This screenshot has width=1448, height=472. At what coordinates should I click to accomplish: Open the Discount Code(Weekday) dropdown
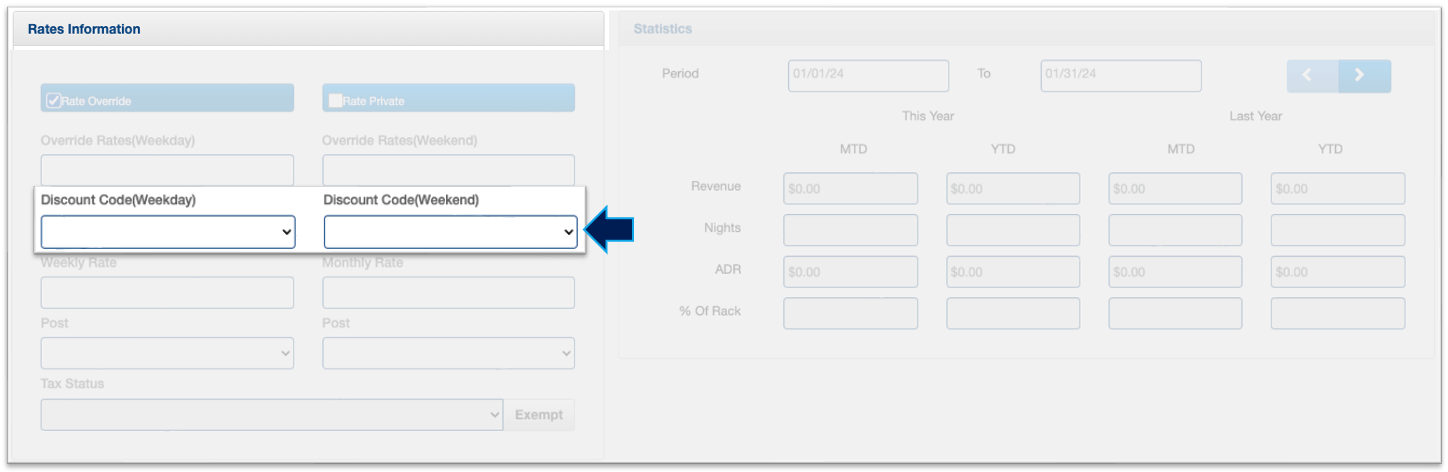pos(168,232)
